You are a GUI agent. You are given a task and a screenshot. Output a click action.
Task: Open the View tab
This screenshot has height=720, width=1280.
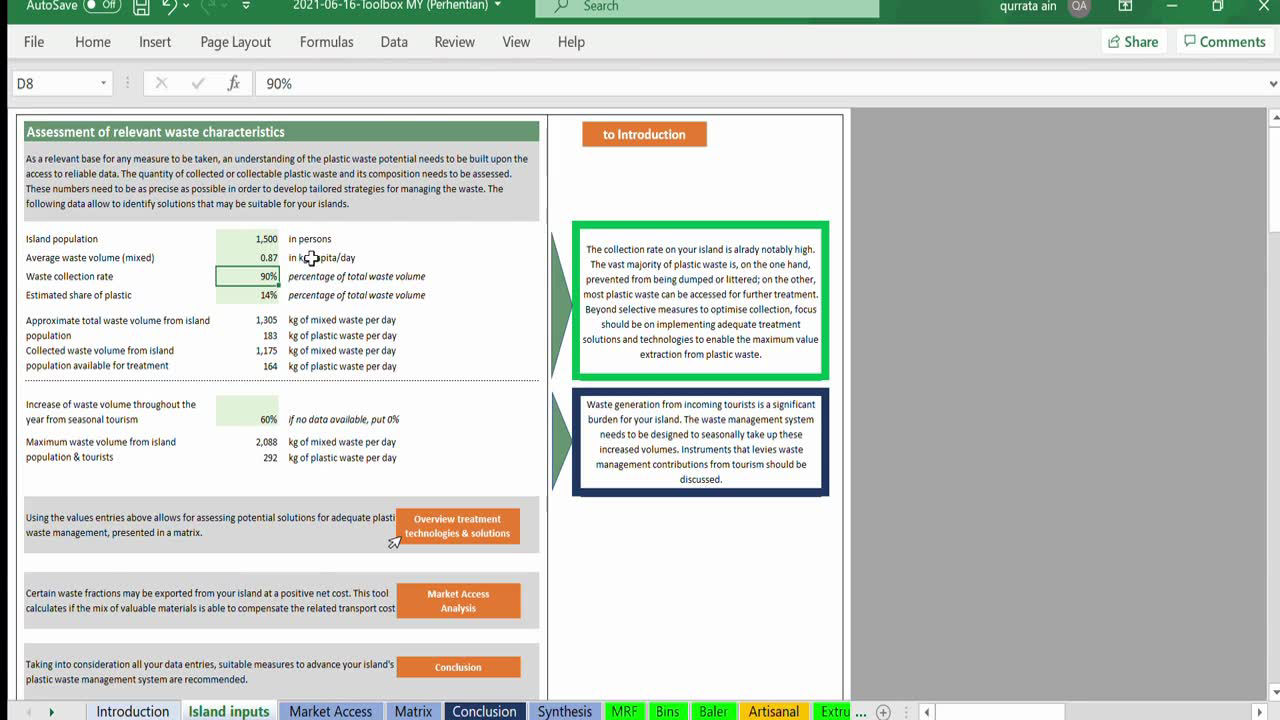pyautogui.click(x=516, y=42)
